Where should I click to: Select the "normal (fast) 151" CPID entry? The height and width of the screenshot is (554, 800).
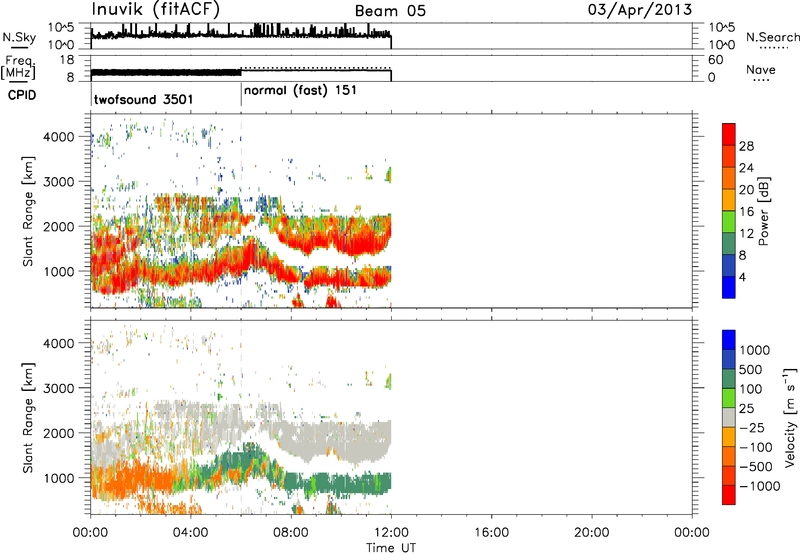click(300, 91)
